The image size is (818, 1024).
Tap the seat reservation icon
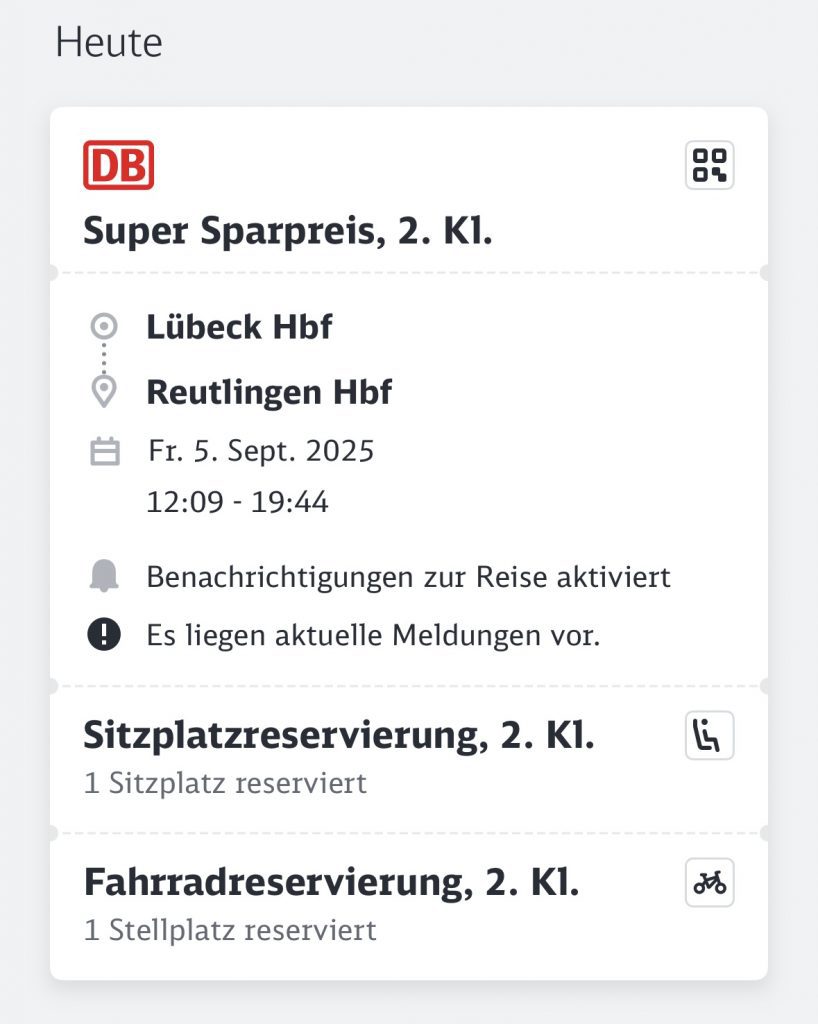click(x=709, y=736)
